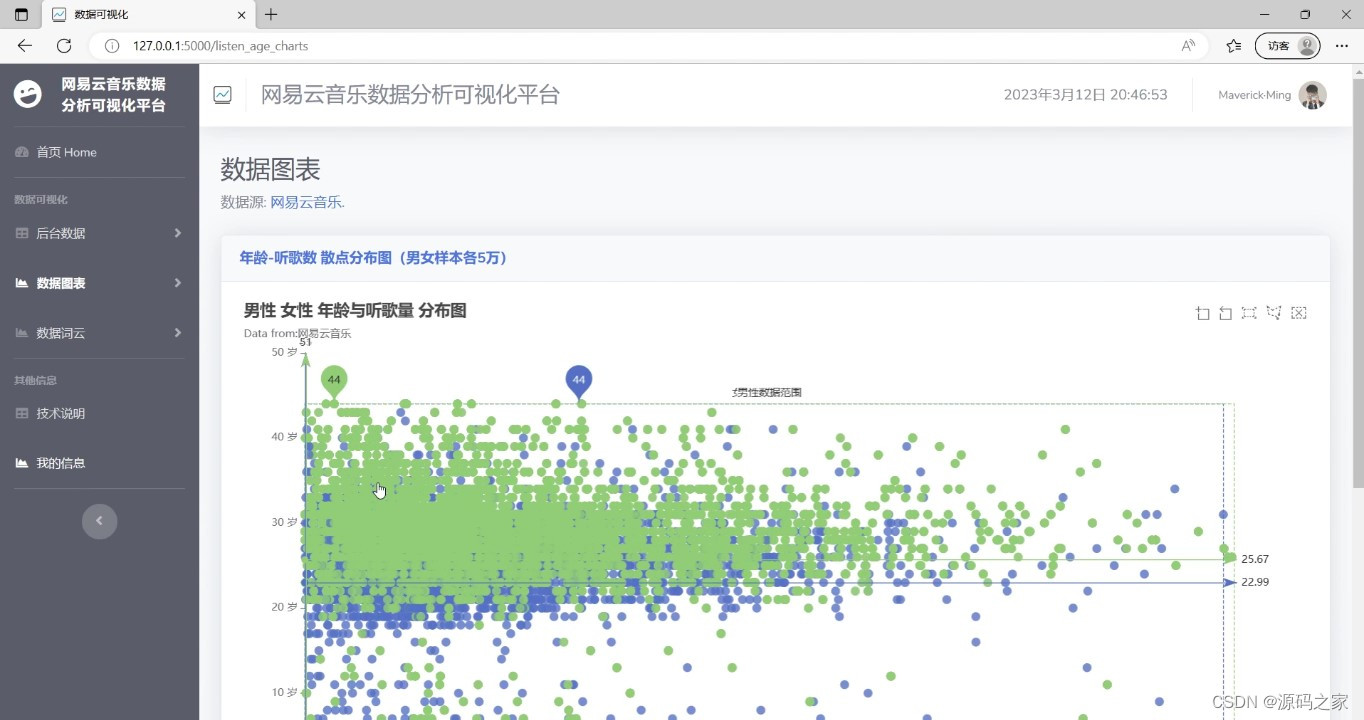Click the chart icon beside platform title
Screen dimensions: 1364x720
(x=222, y=95)
